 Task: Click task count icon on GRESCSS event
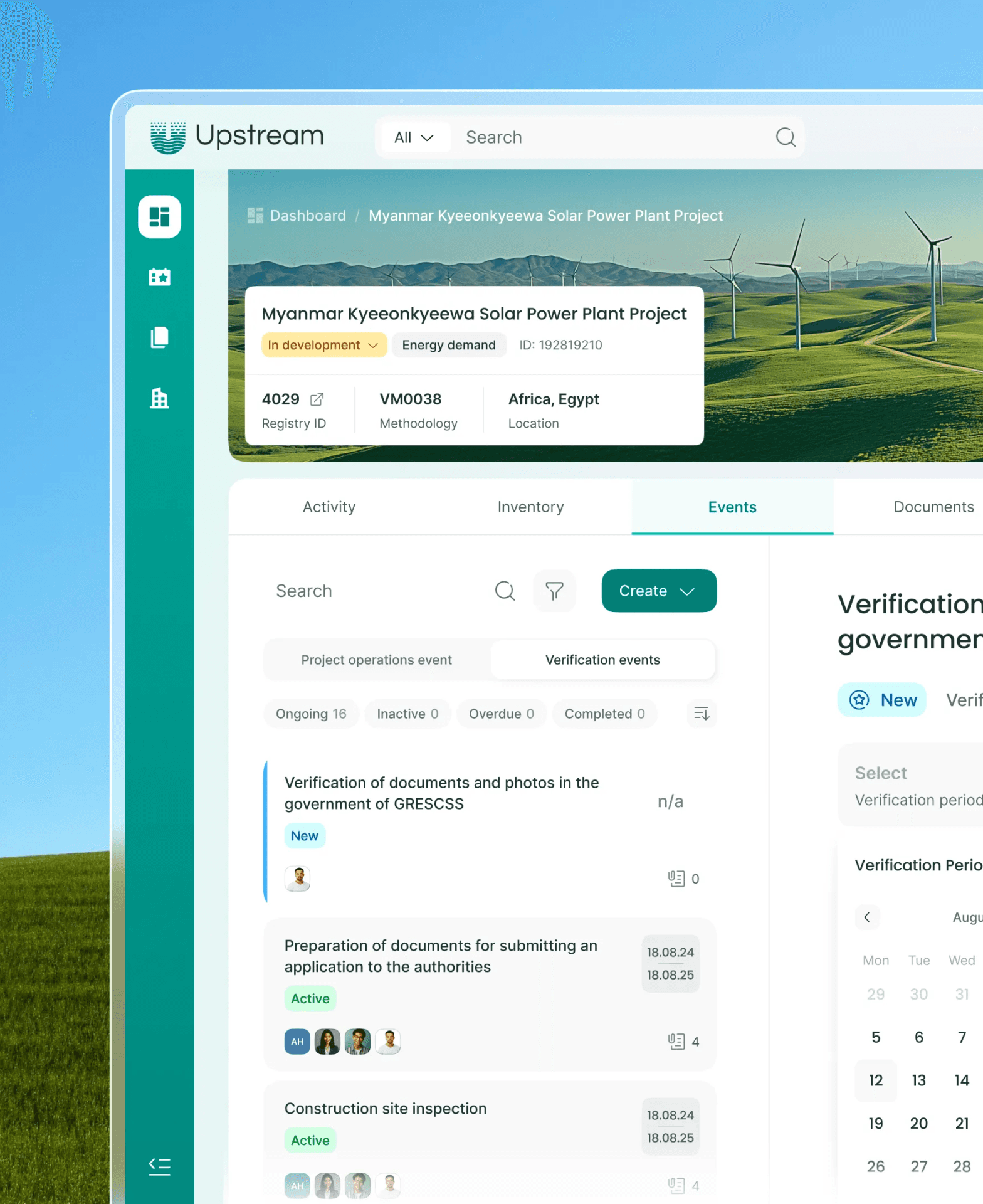(676, 879)
